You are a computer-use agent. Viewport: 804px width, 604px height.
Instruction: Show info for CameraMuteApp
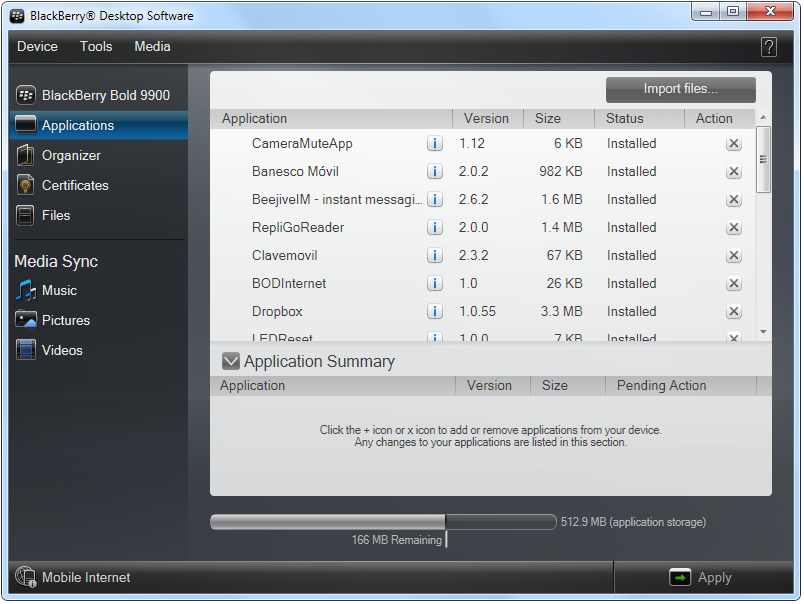tap(434, 144)
